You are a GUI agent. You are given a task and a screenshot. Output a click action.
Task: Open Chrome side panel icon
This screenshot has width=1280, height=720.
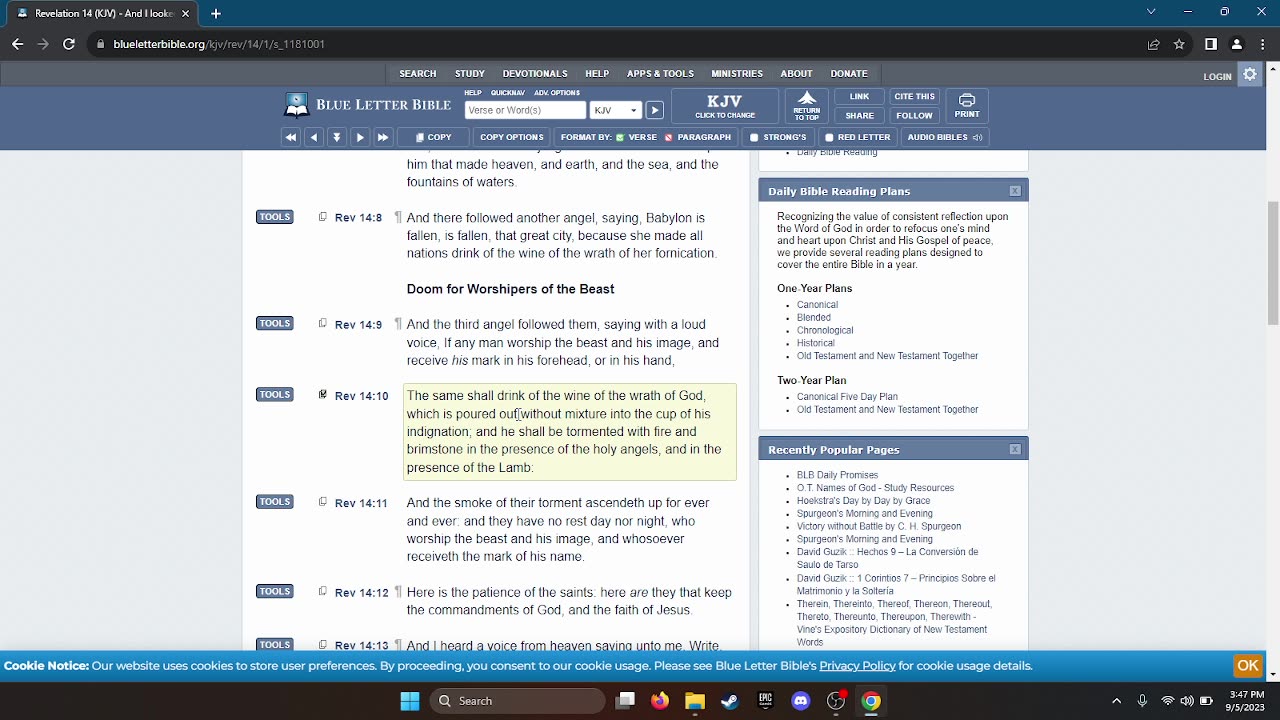[x=1211, y=44]
